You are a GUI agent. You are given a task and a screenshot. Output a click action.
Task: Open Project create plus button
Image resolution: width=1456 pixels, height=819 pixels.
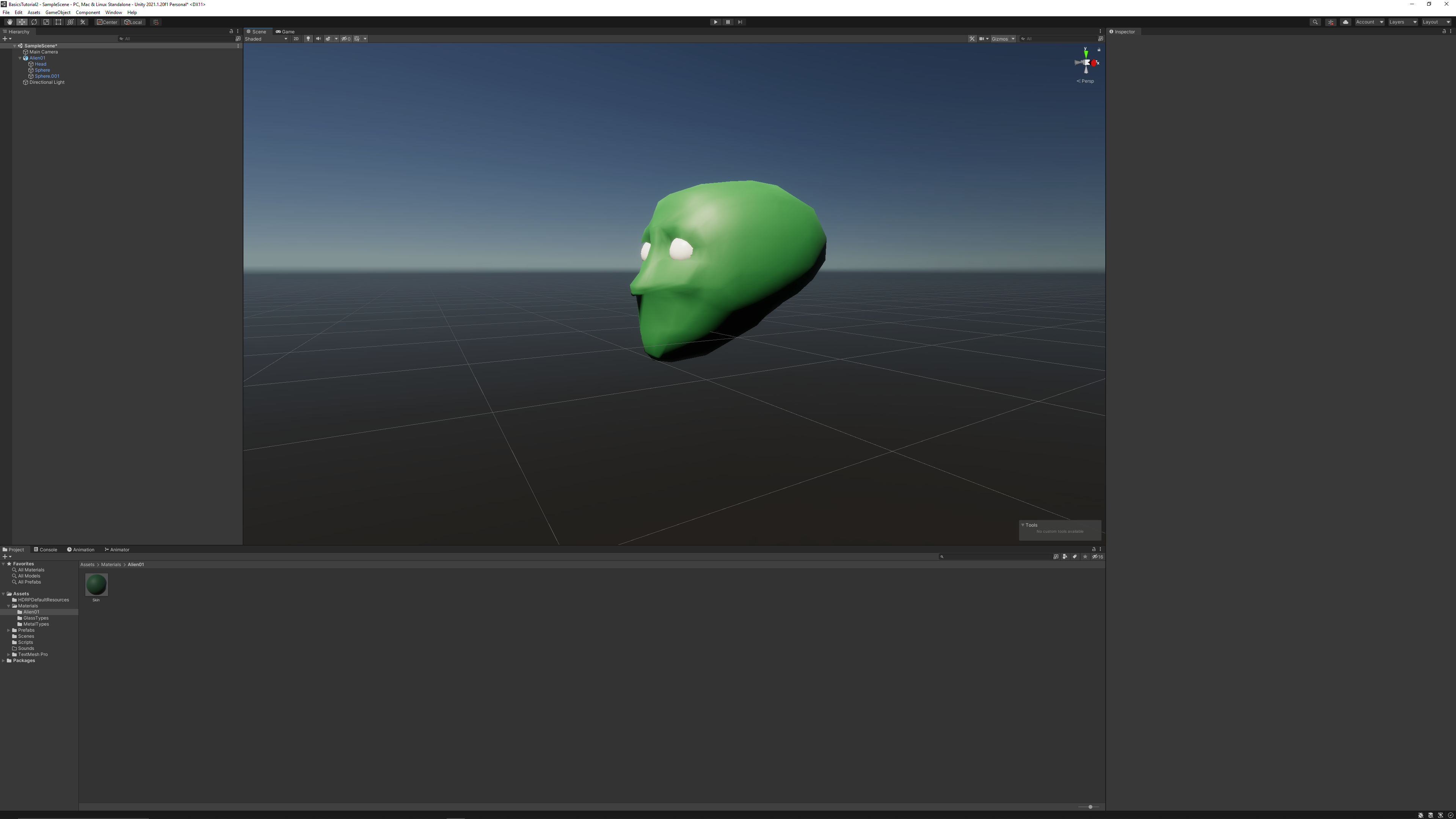[7, 557]
